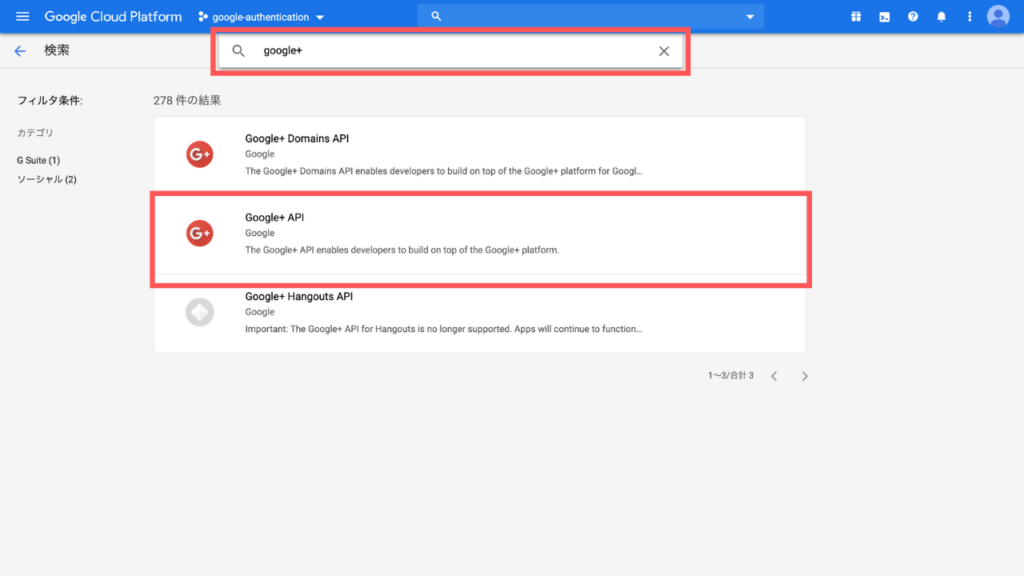Open your account avatar menu
The image size is (1024, 576).
(997, 16)
